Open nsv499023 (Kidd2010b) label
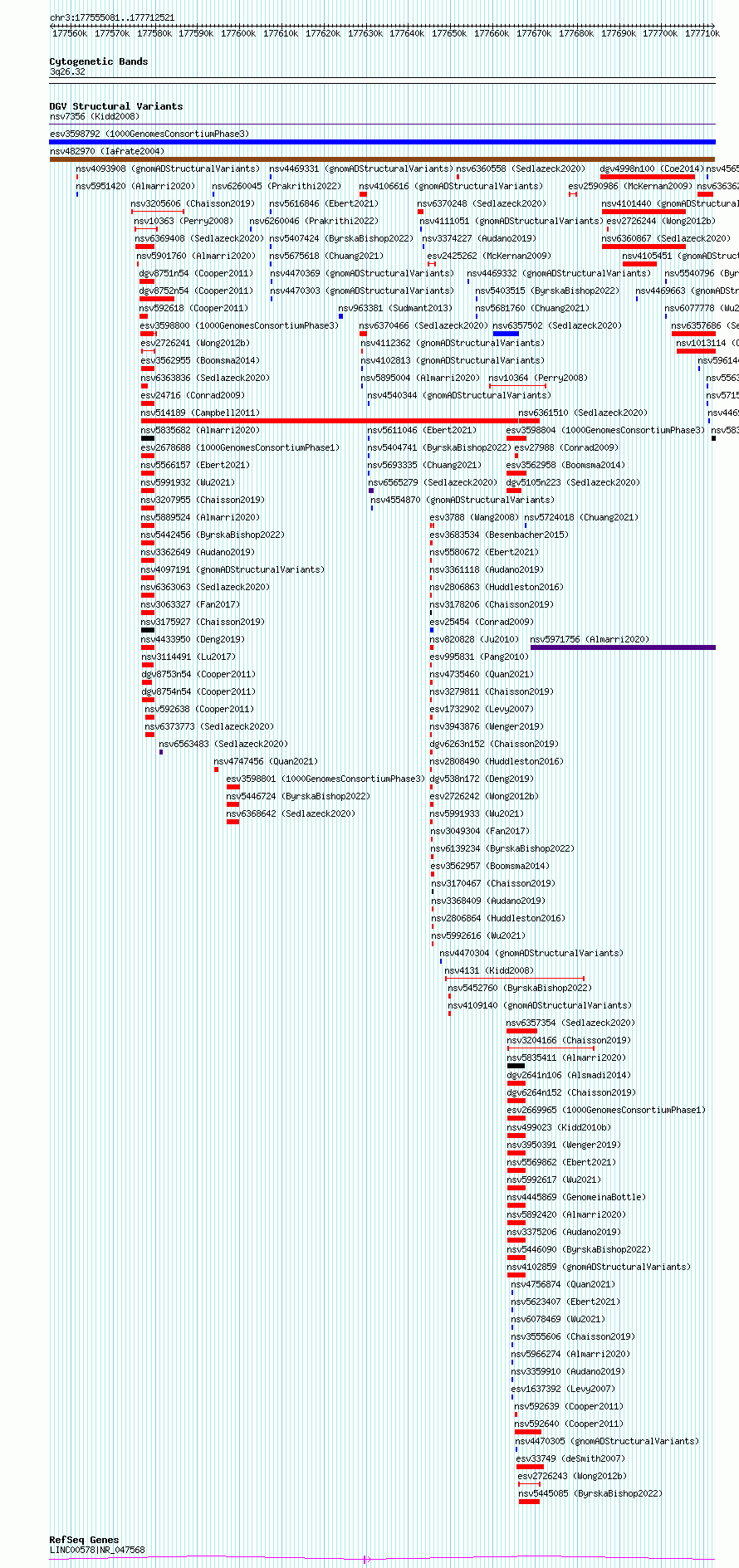The width and height of the screenshot is (739, 1568). pyautogui.click(x=559, y=1127)
